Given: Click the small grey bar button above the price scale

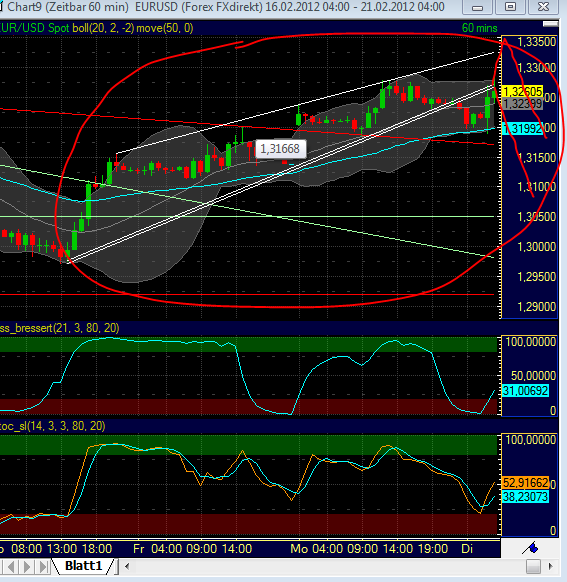Looking at the screenshot, I should (x=550, y=24).
